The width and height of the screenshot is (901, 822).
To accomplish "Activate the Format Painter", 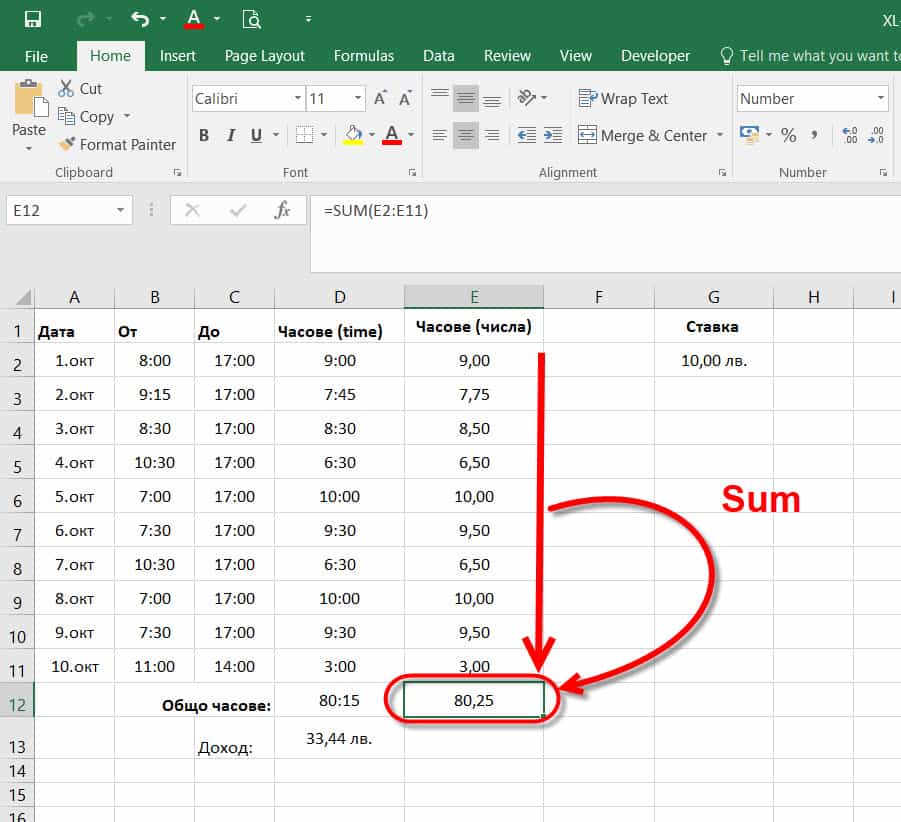I will pyautogui.click(x=117, y=144).
